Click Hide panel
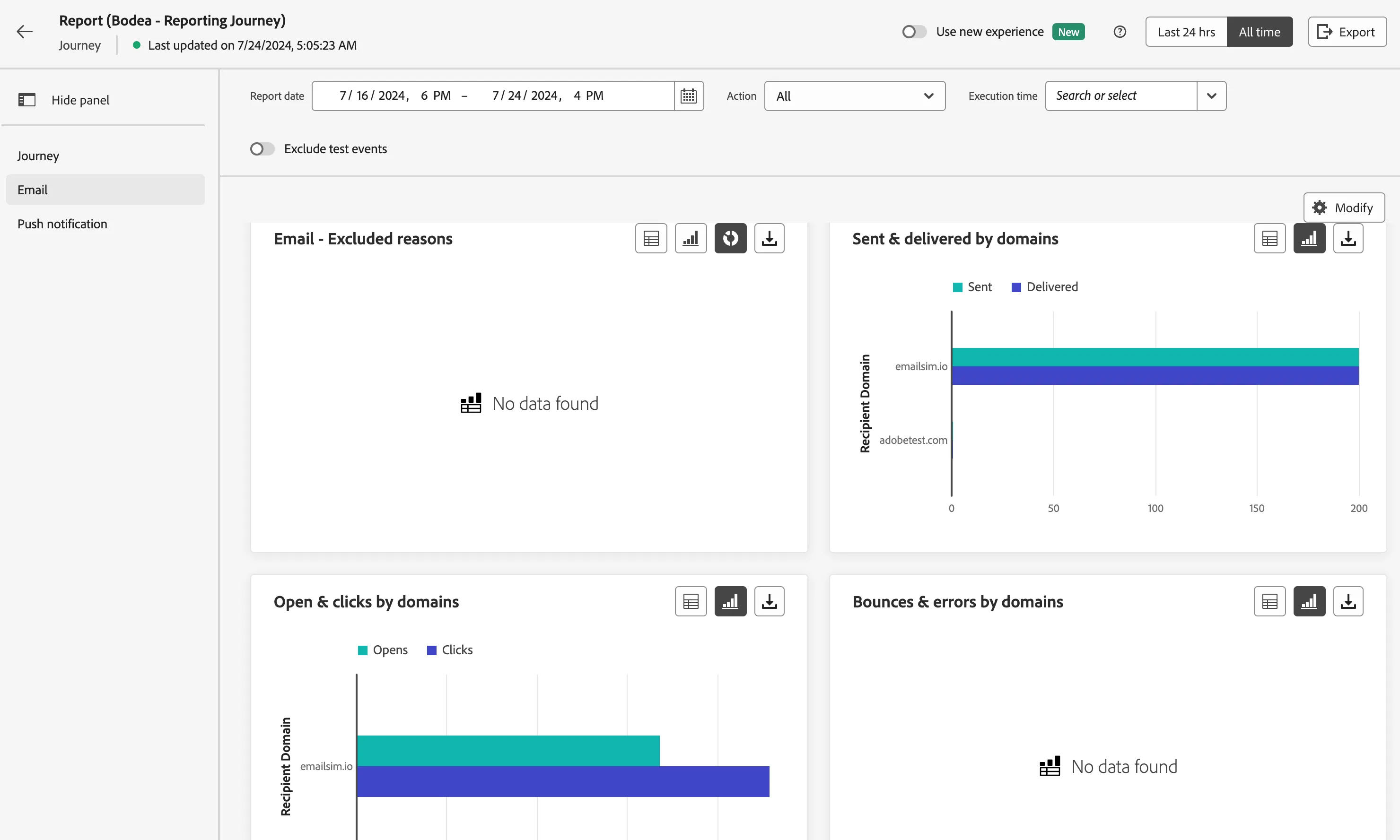Screen dimensions: 1400x840 (x=64, y=100)
